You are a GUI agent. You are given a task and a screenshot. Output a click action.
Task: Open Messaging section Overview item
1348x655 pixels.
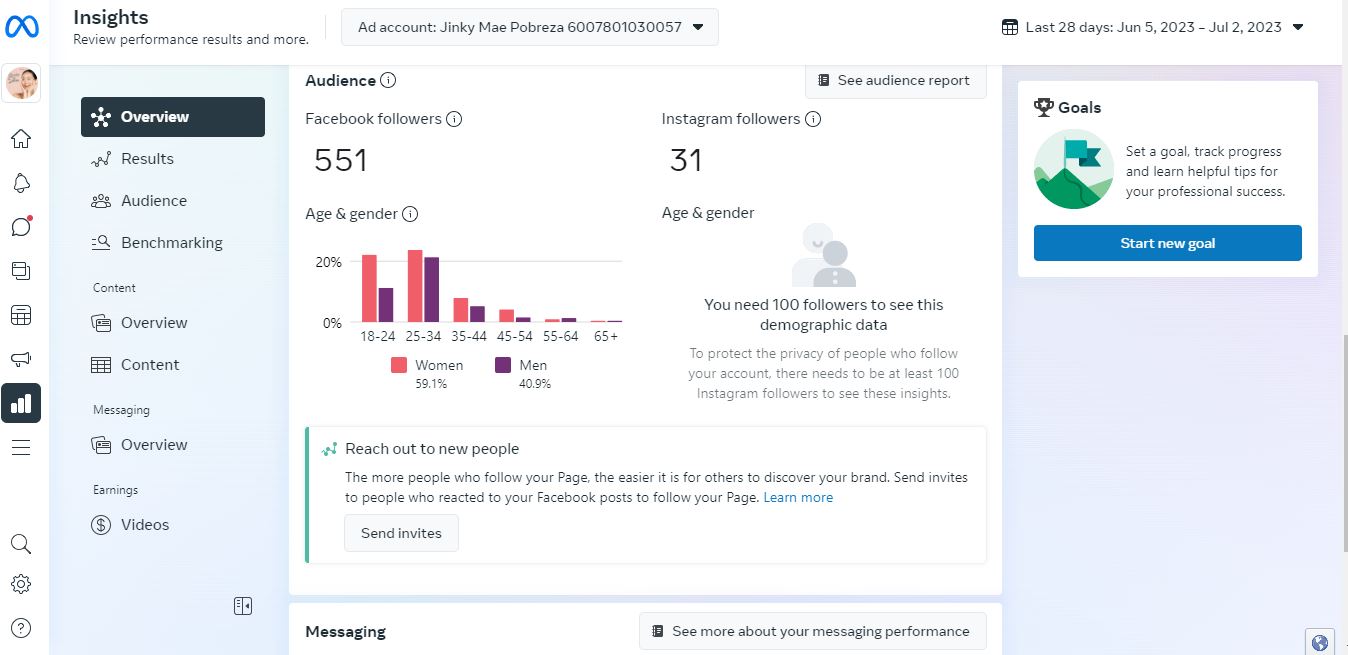[x=173, y=445]
